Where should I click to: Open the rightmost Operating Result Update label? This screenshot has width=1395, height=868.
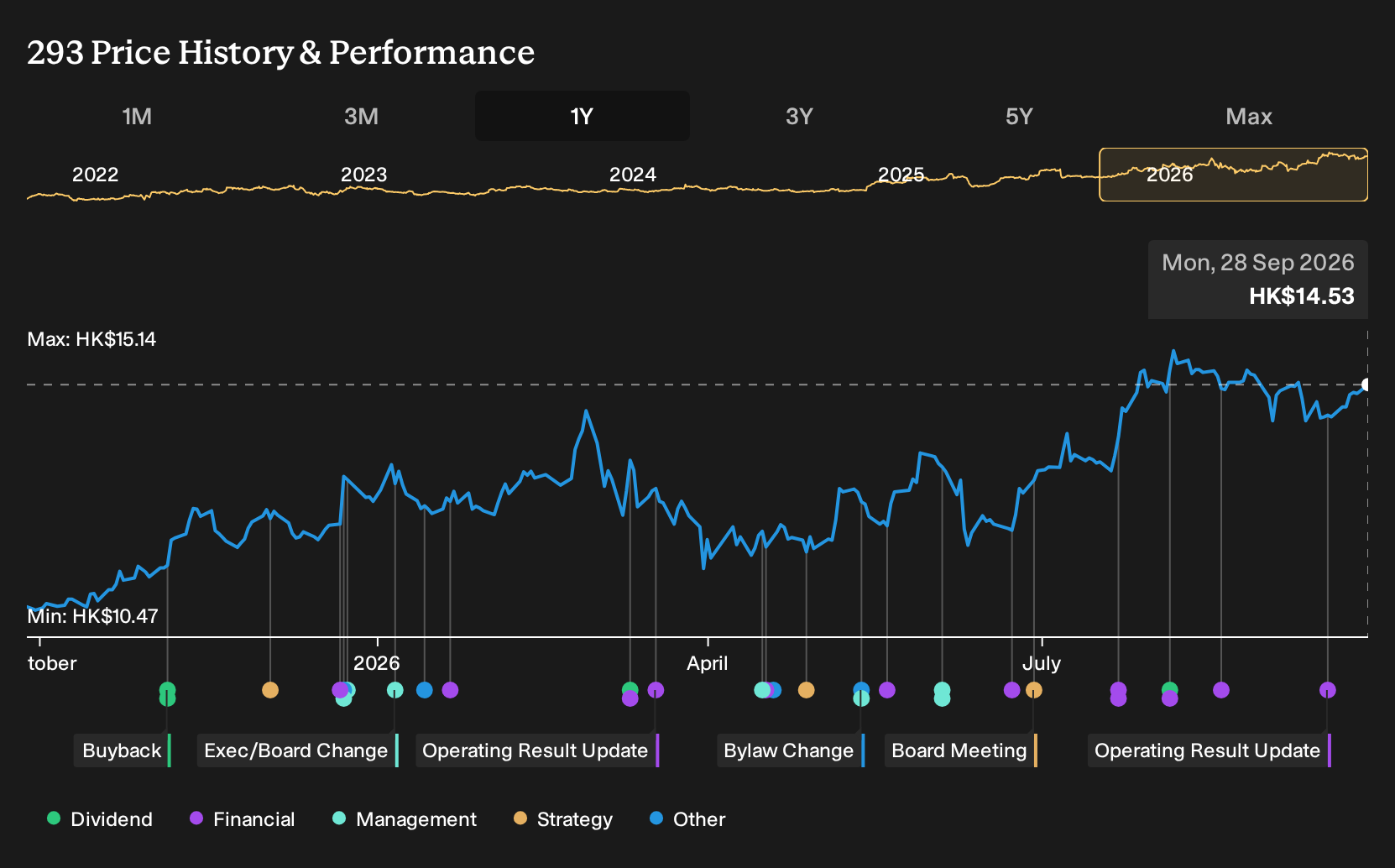[1209, 750]
